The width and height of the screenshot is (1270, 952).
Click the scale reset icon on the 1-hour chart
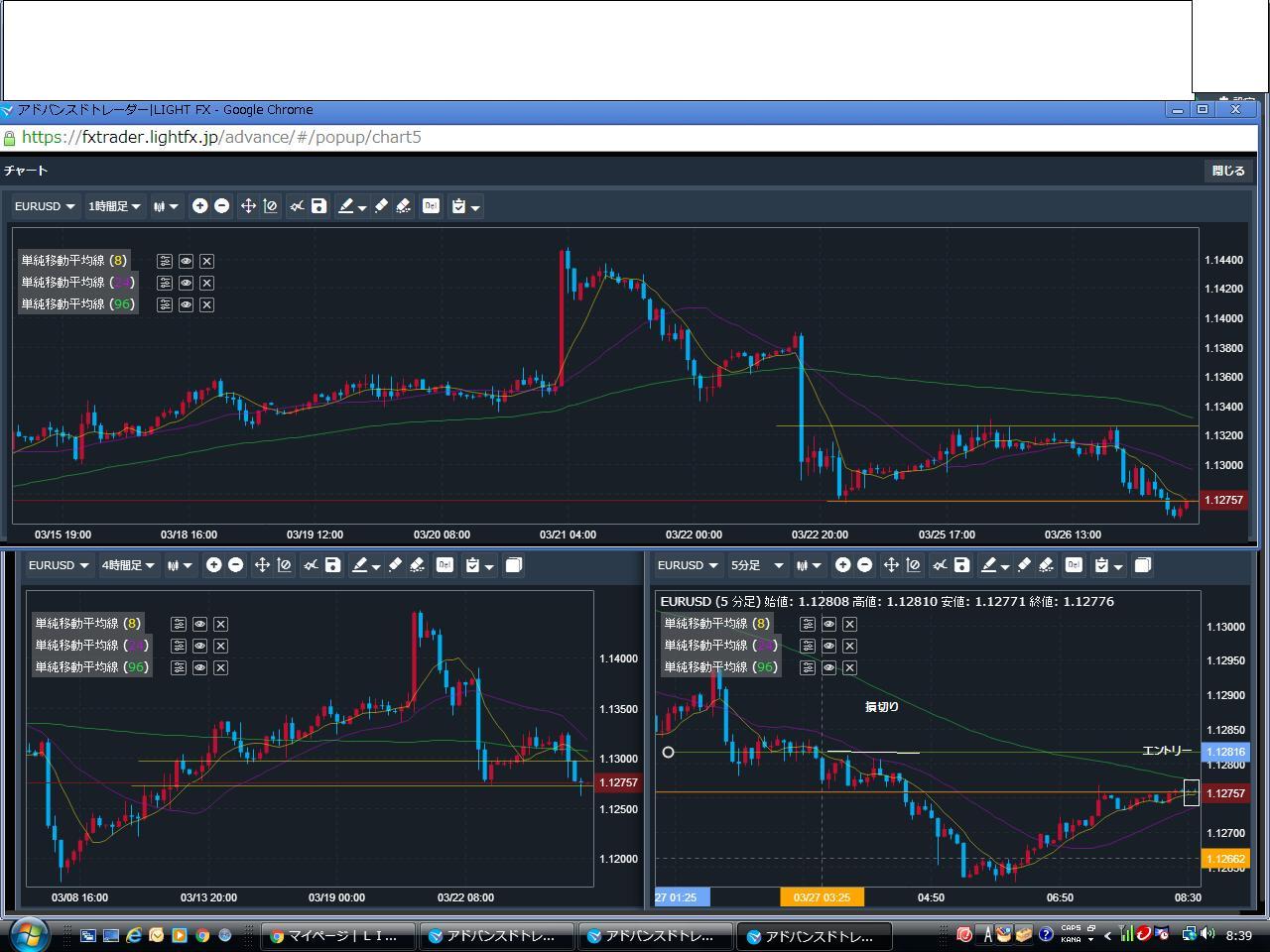270,206
